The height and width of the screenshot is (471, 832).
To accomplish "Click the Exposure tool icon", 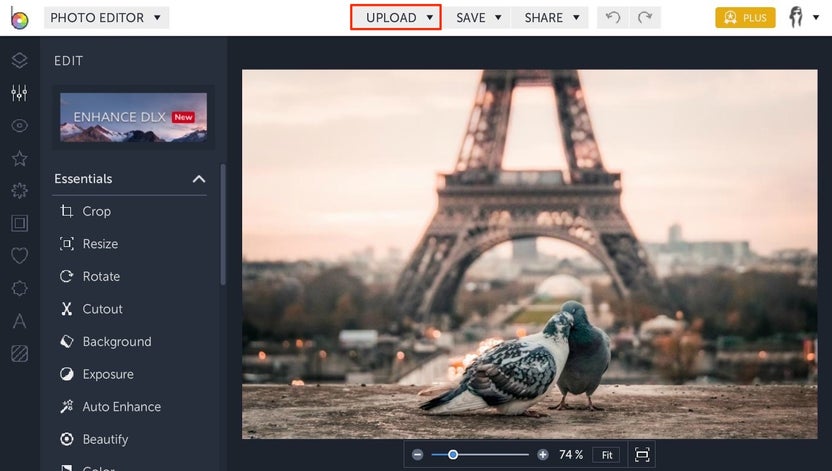I will coord(66,374).
